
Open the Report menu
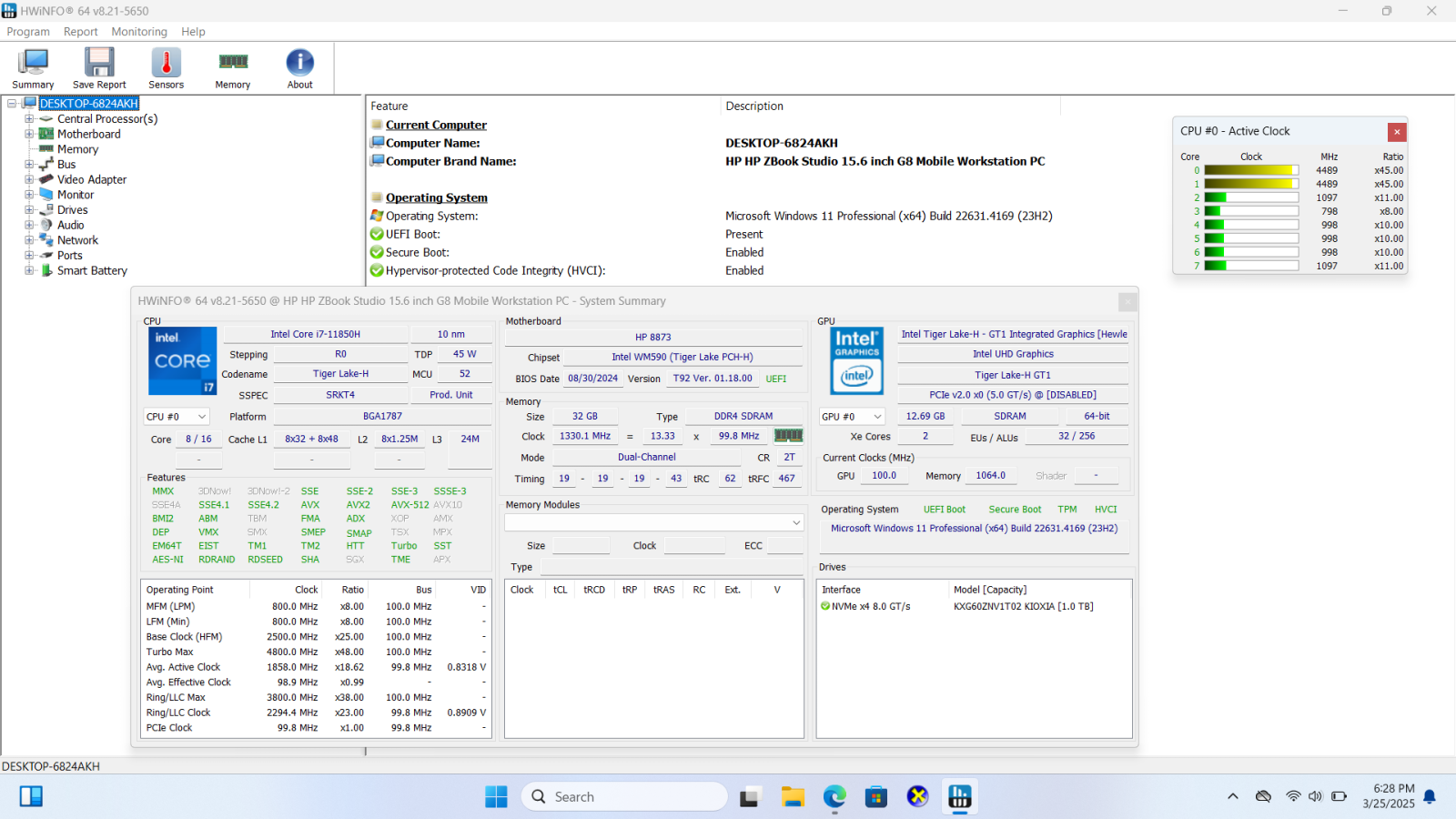(80, 32)
